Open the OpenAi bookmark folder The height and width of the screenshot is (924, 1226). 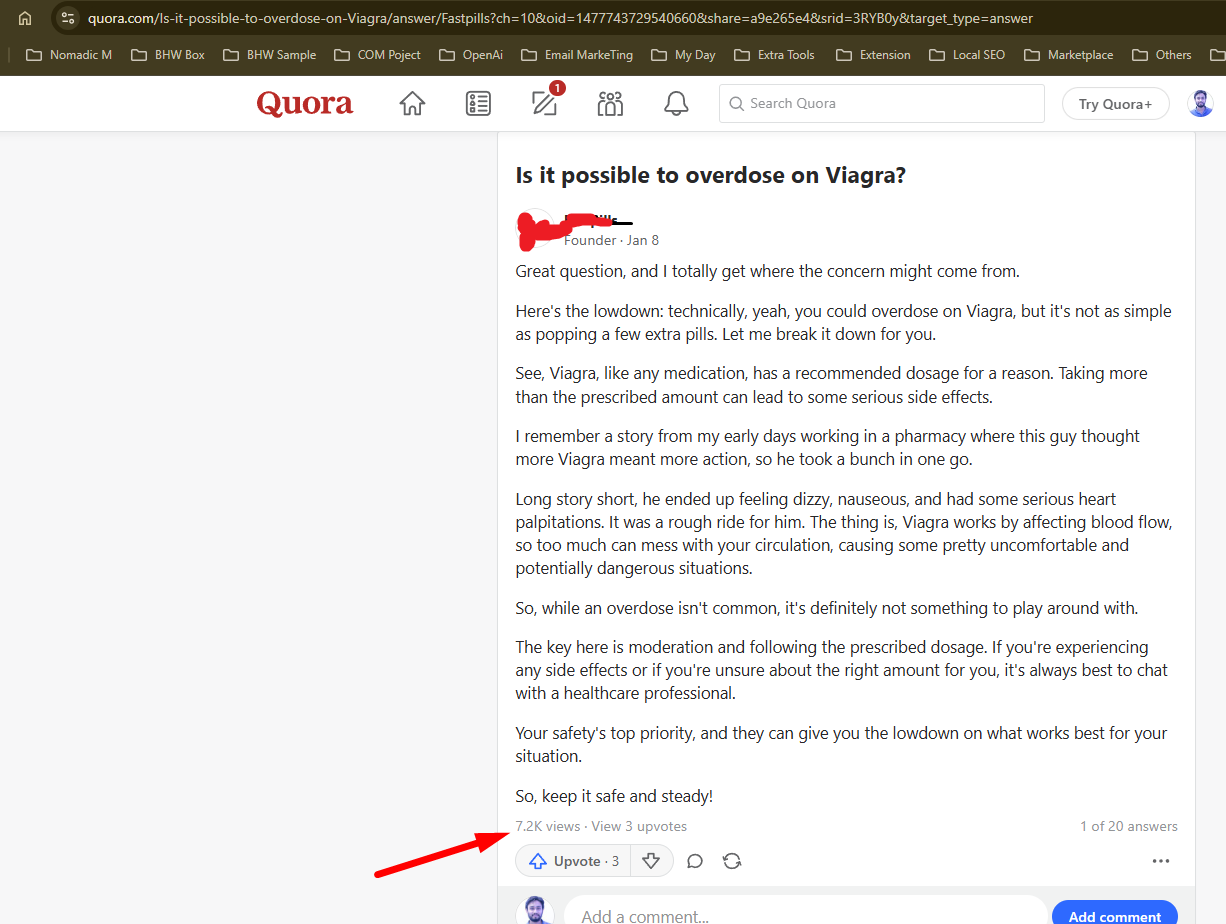click(471, 55)
